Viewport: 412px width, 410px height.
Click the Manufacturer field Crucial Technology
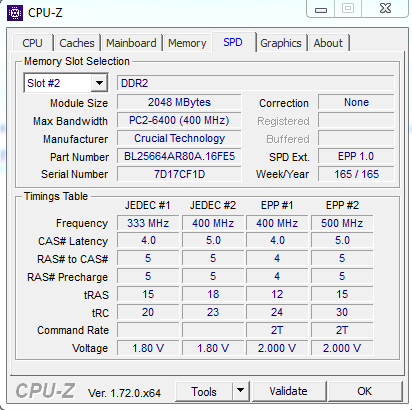(x=179, y=138)
